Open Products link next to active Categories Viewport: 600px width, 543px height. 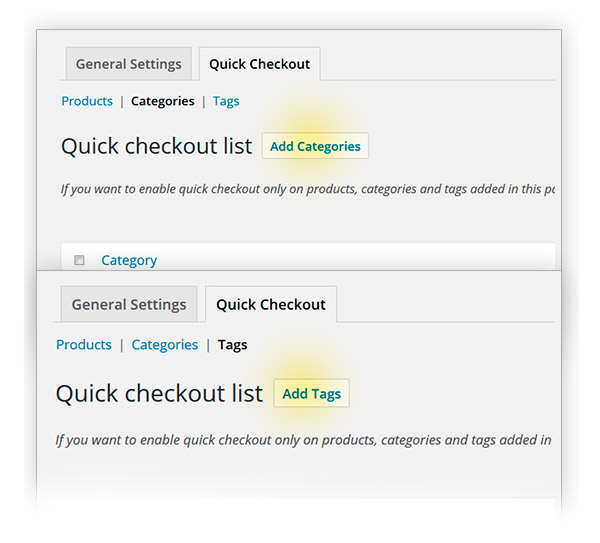(x=86, y=101)
